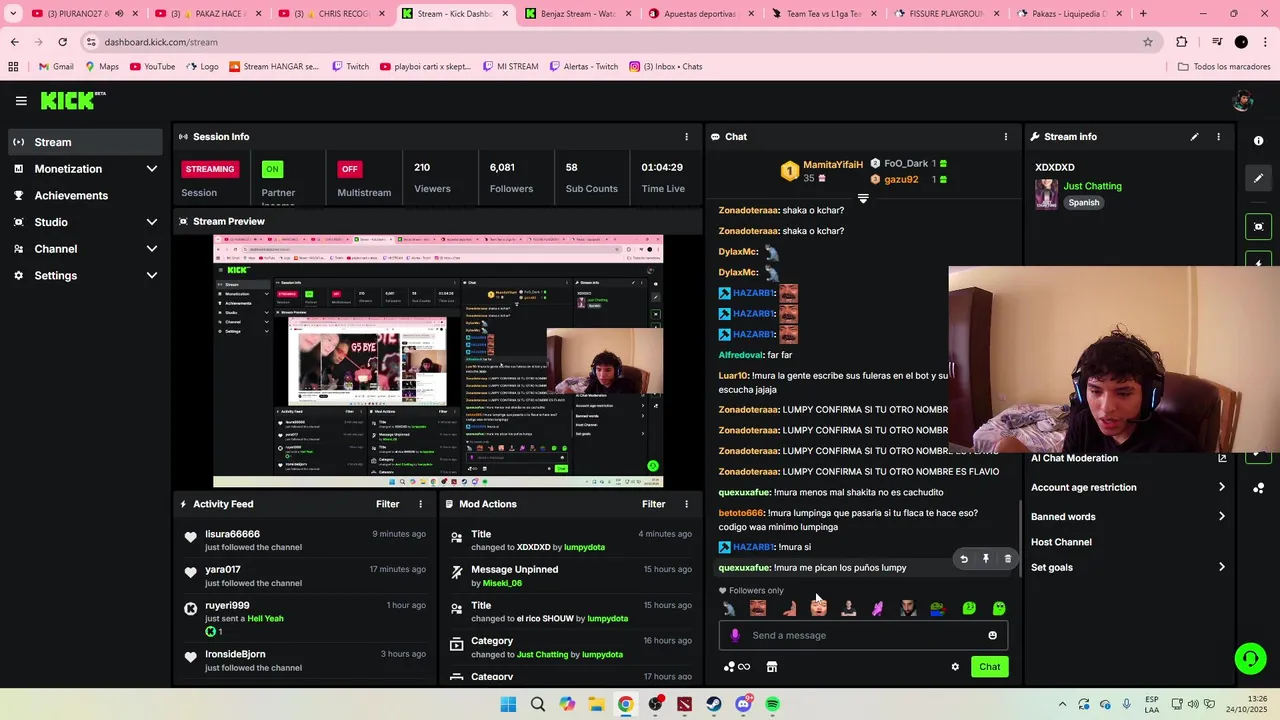Switch to Apuestas deportivas browser tab
This screenshot has height=720, width=1280.
pyautogui.click(x=698, y=14)
